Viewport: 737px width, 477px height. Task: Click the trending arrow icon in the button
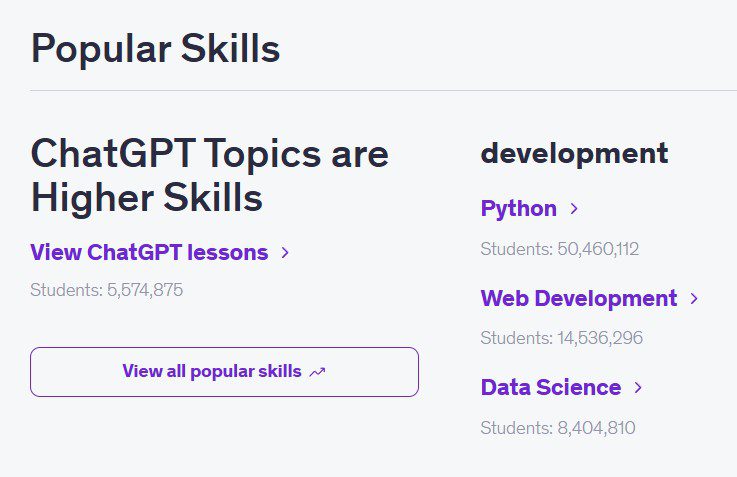coord(318,372)
